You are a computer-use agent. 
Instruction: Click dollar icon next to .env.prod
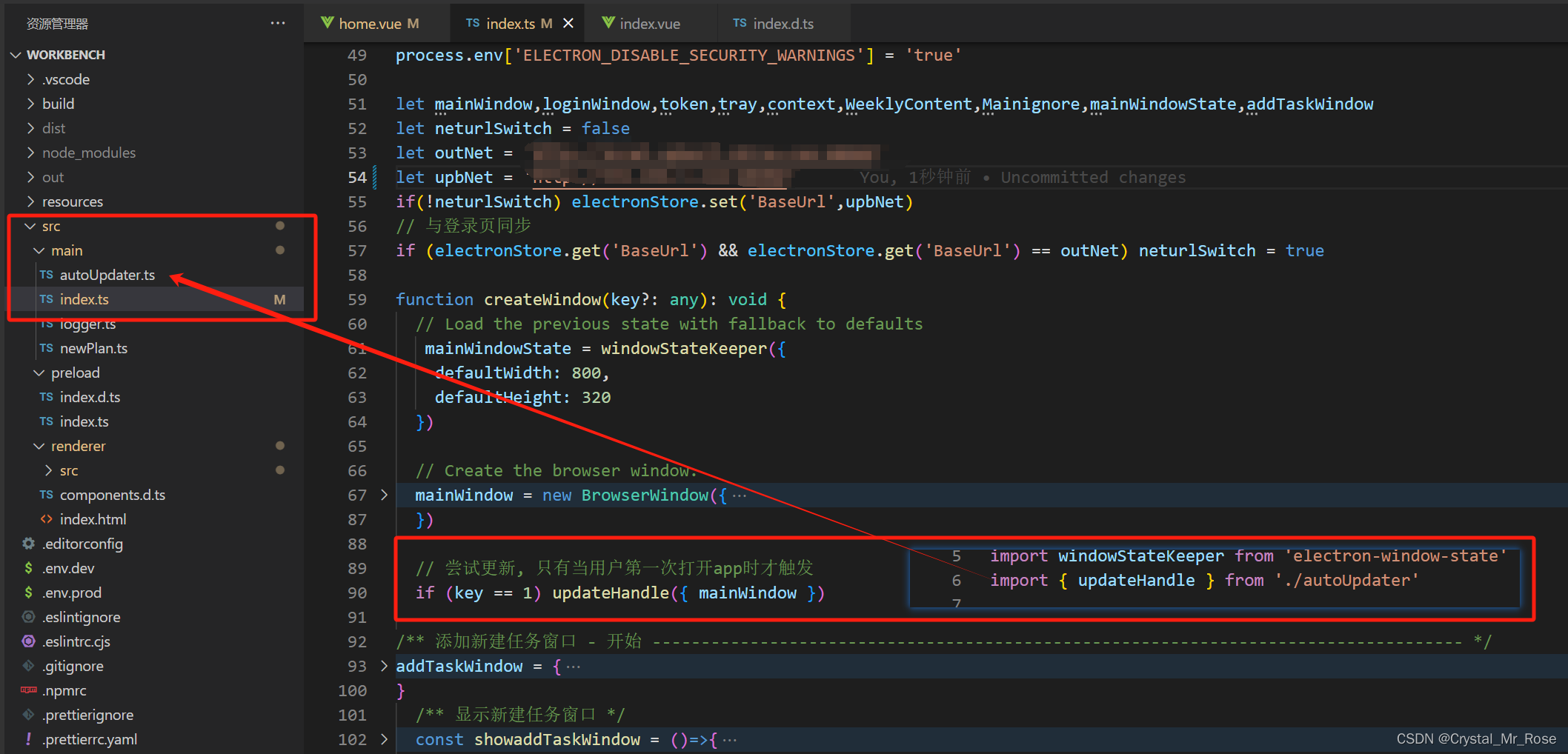(27, 592)
